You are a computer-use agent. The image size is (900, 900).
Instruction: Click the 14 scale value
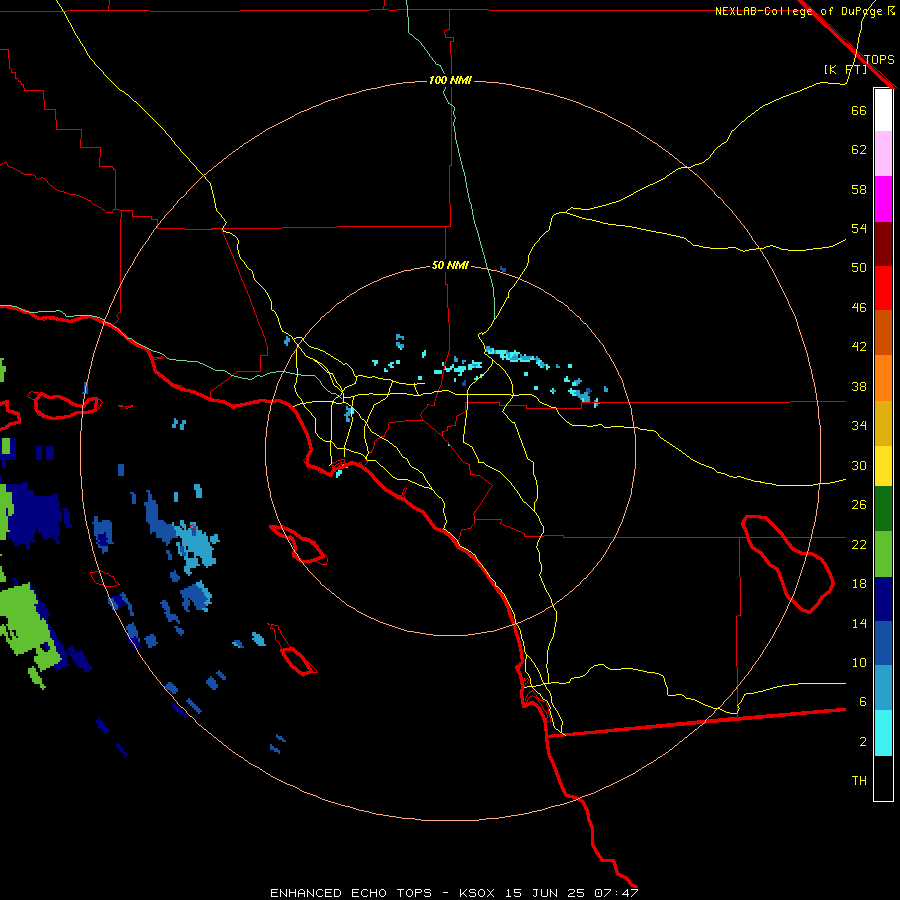pos(859,623)
